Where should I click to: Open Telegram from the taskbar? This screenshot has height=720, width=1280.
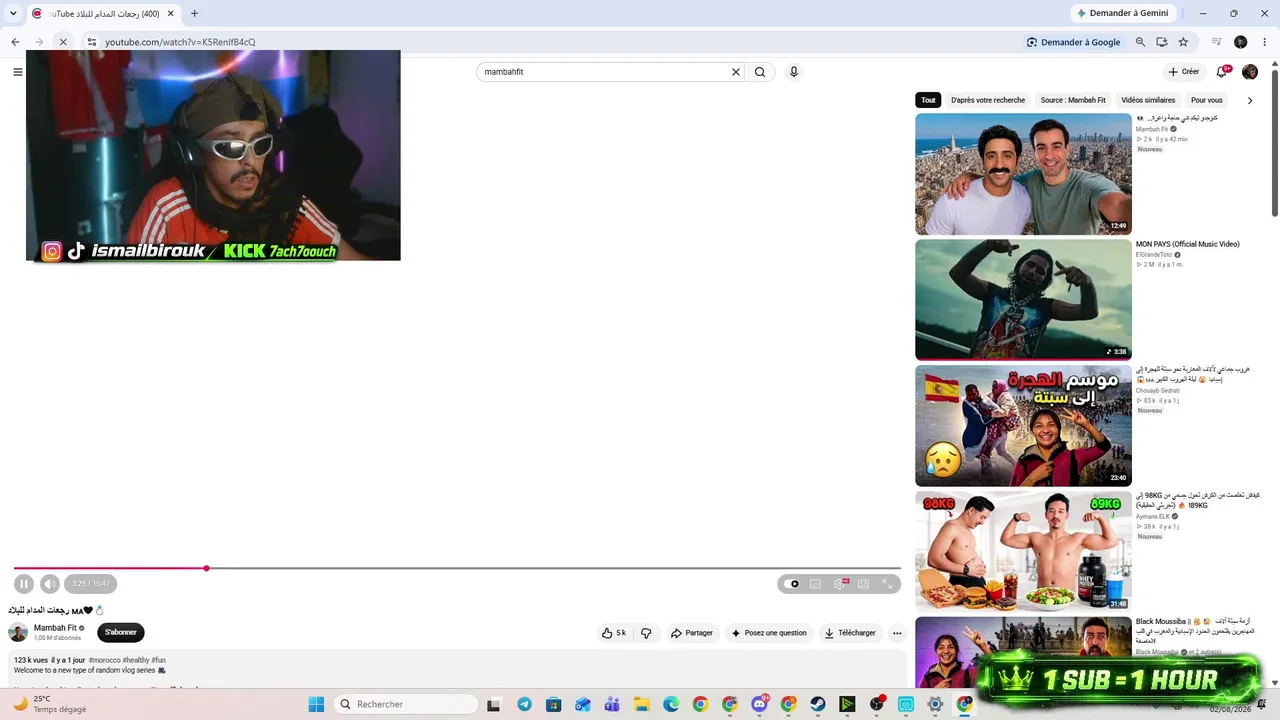pyautogui.click(x=524, y=704)
